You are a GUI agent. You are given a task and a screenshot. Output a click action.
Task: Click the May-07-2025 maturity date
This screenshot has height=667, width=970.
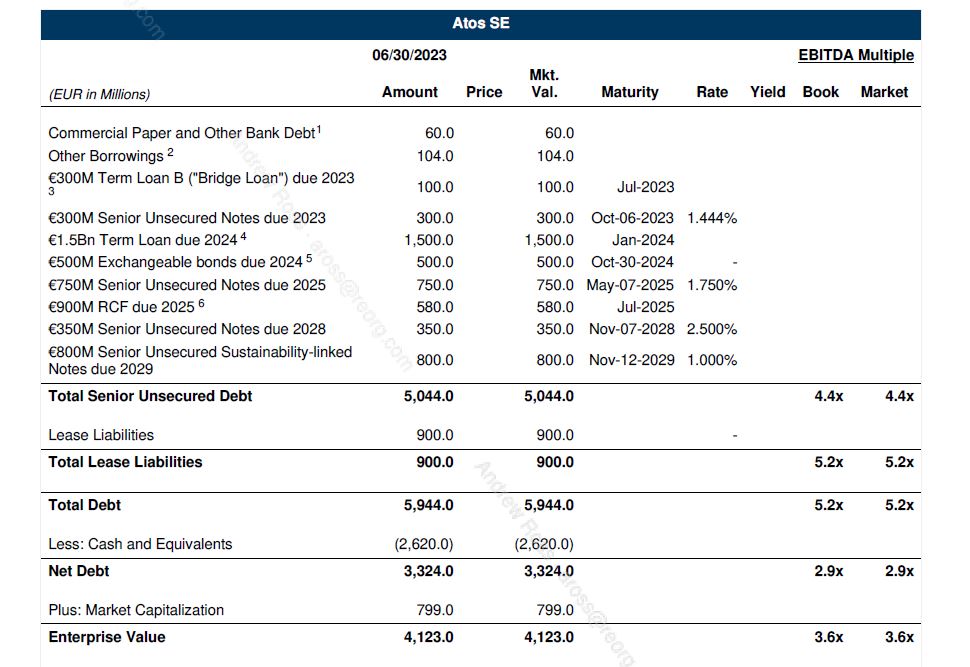[x=630, y=285]
